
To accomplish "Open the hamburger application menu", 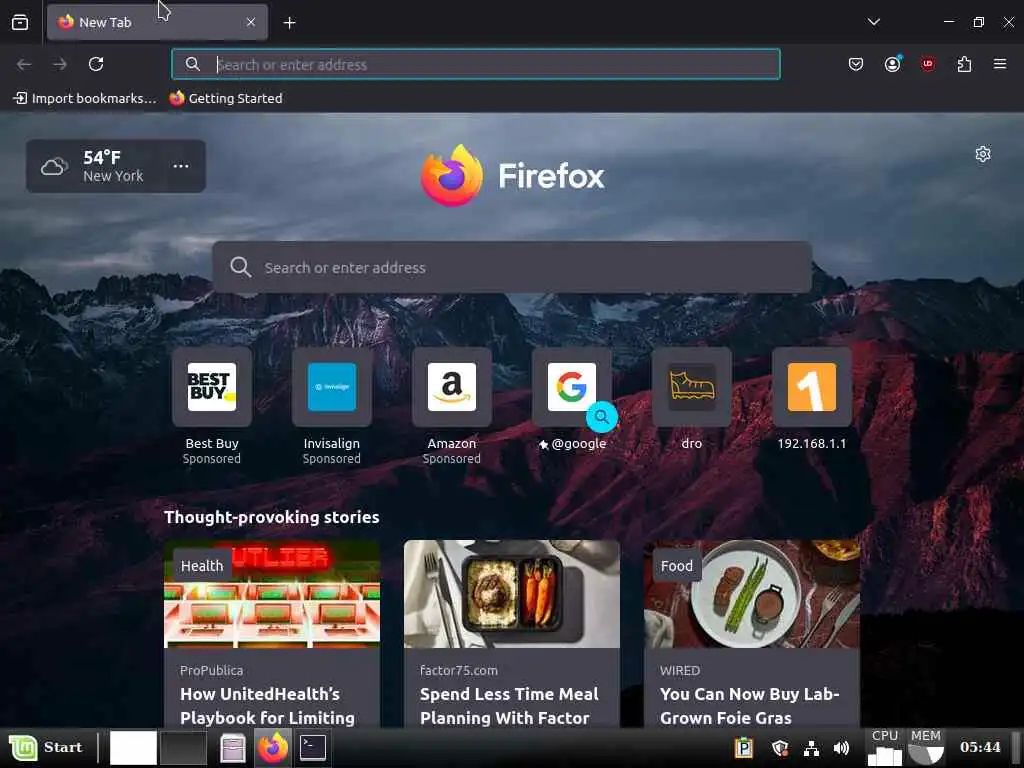I will (x=999, y=64).
